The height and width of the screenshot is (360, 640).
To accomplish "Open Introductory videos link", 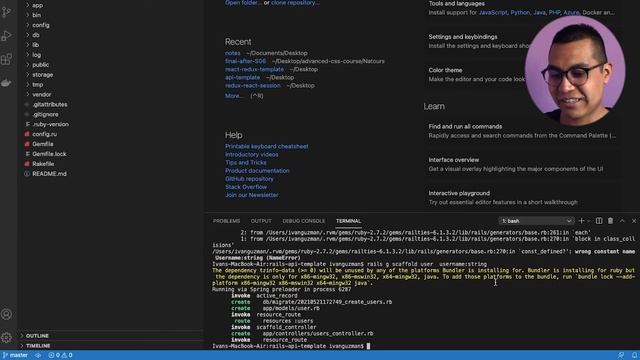I will [251, 154].
